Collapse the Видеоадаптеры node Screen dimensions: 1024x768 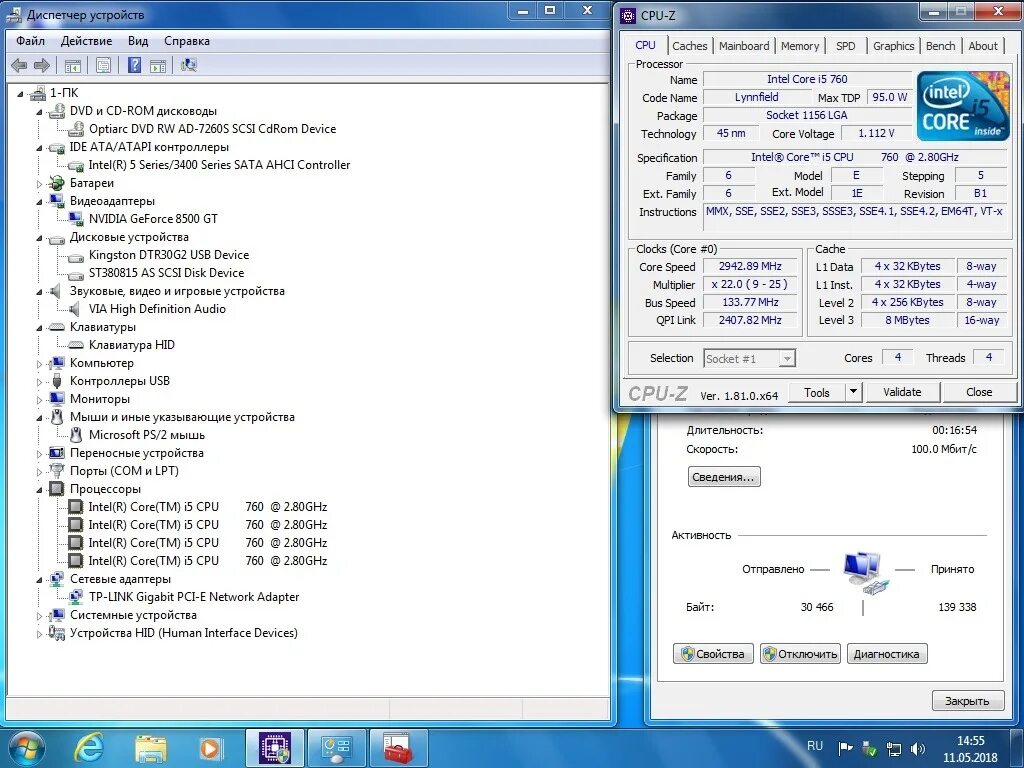click(x=39, y=202)
